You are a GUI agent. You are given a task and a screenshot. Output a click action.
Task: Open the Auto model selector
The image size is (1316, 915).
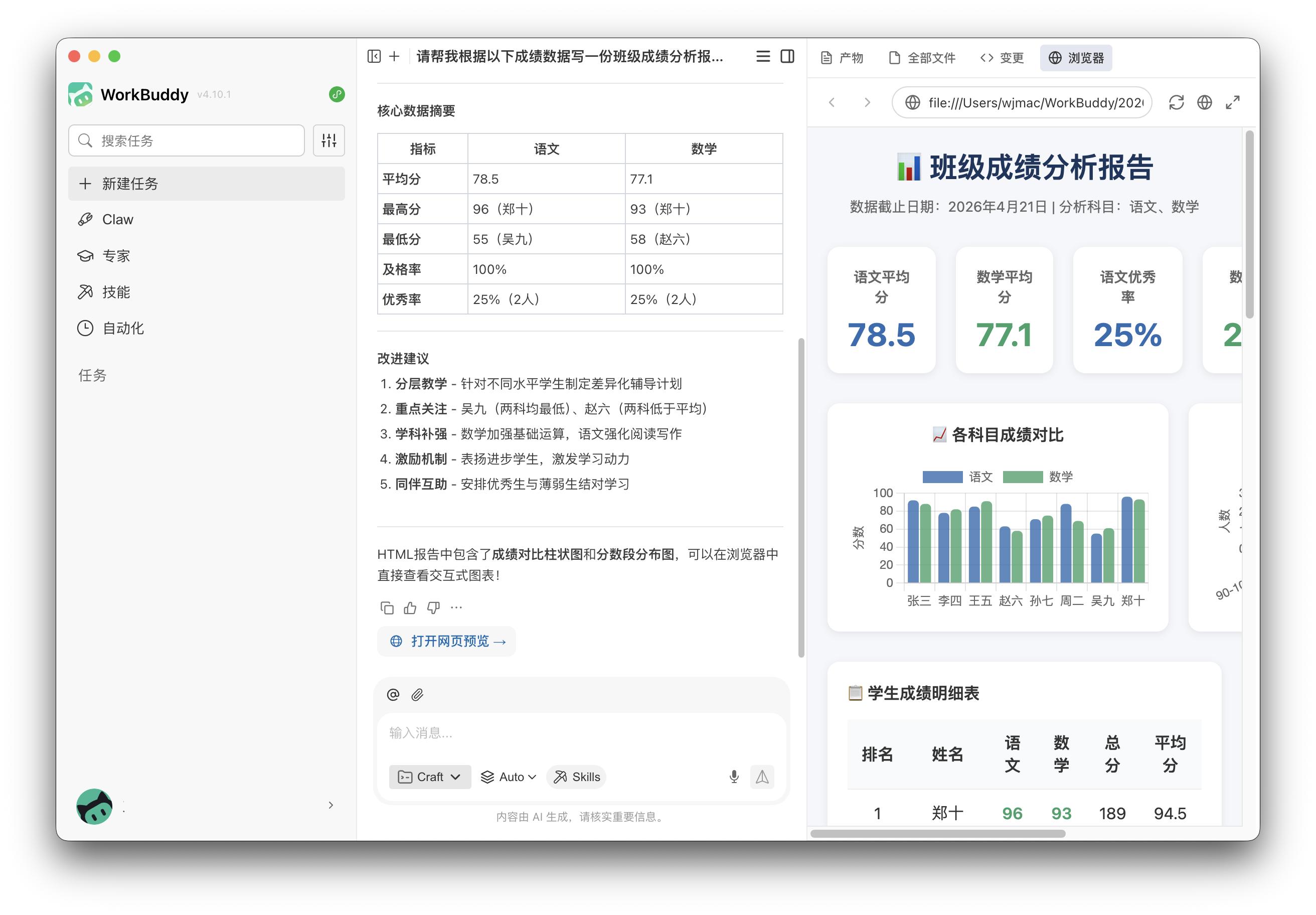coord(507,777)
